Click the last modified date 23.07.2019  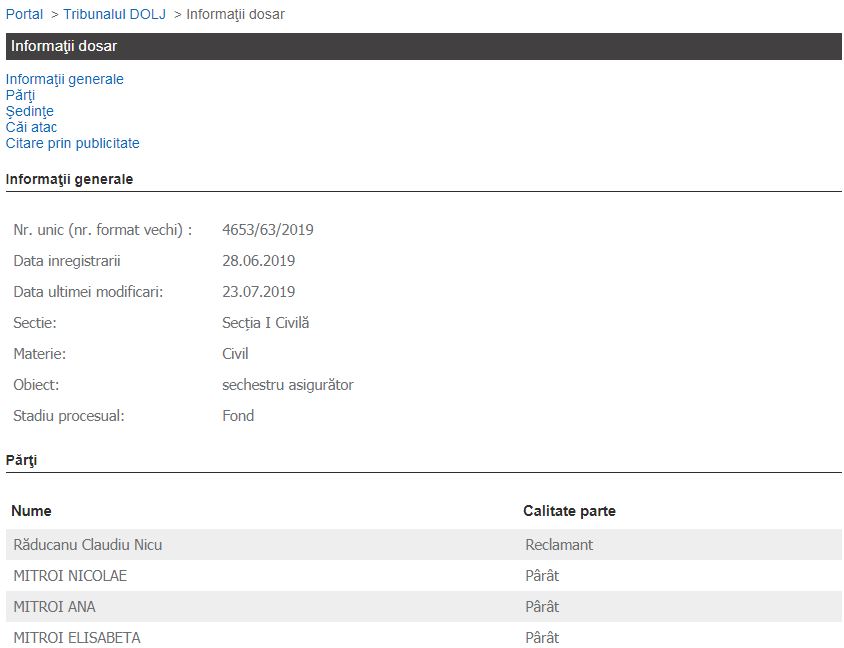point(258,292)
